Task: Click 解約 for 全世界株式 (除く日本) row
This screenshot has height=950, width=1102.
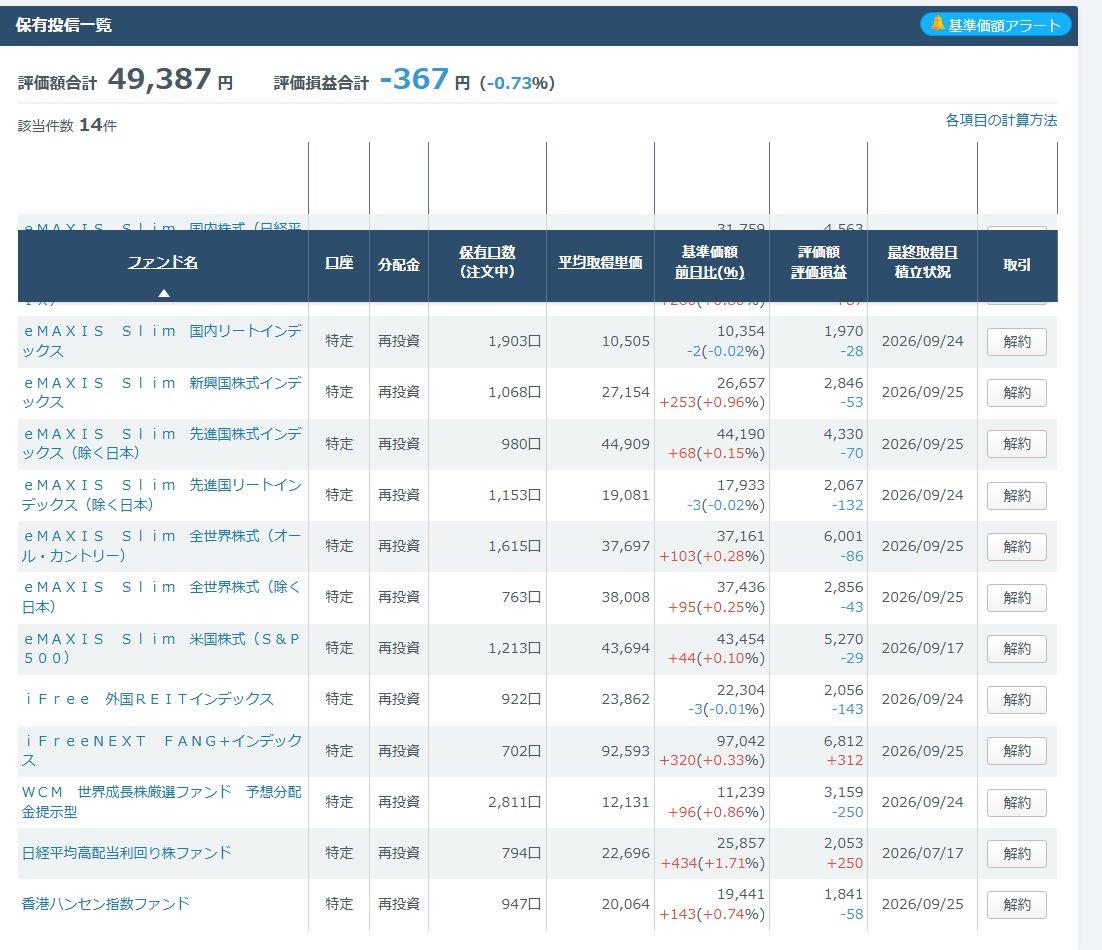Action: point(1016,597)
